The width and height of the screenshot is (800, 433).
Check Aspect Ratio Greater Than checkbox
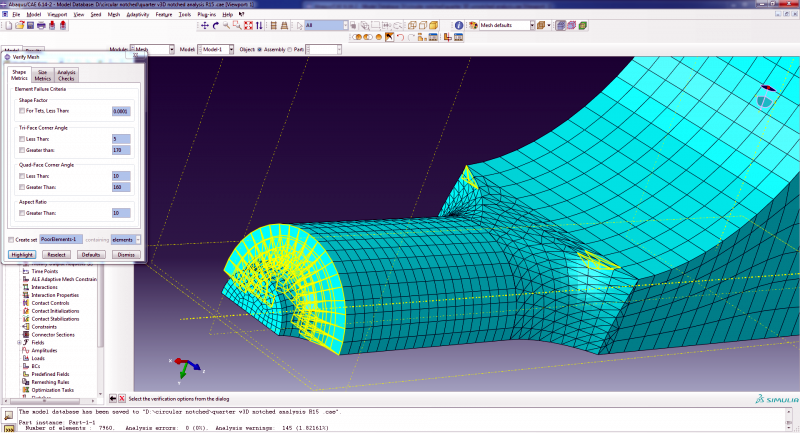[22, 213]
